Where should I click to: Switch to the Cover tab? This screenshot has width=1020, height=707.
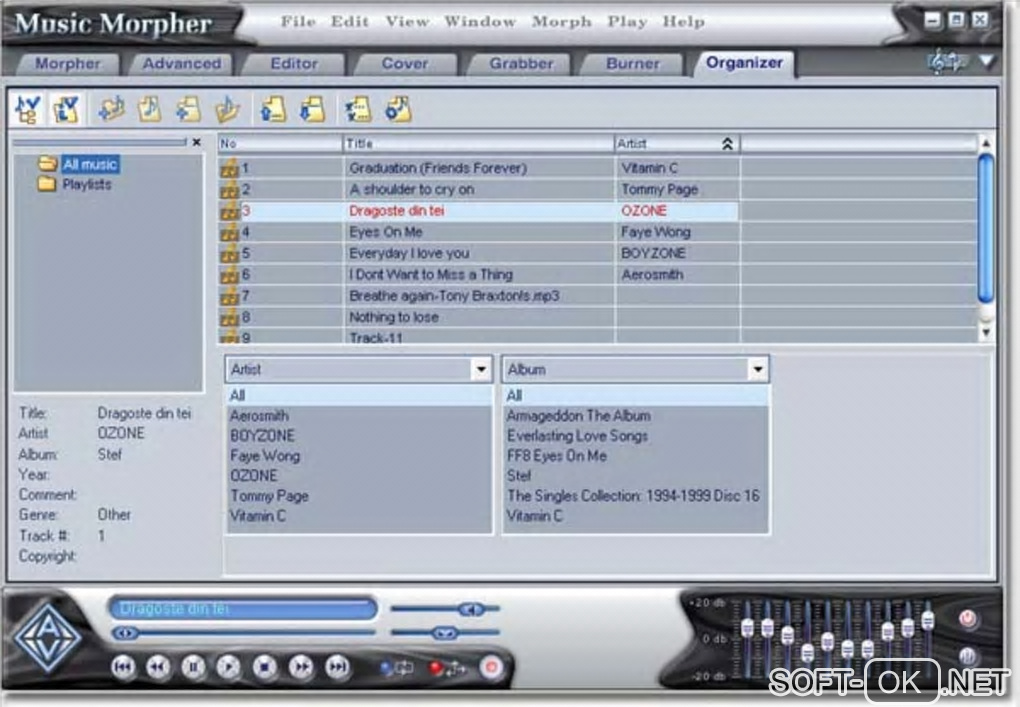(x=405, y=64)
